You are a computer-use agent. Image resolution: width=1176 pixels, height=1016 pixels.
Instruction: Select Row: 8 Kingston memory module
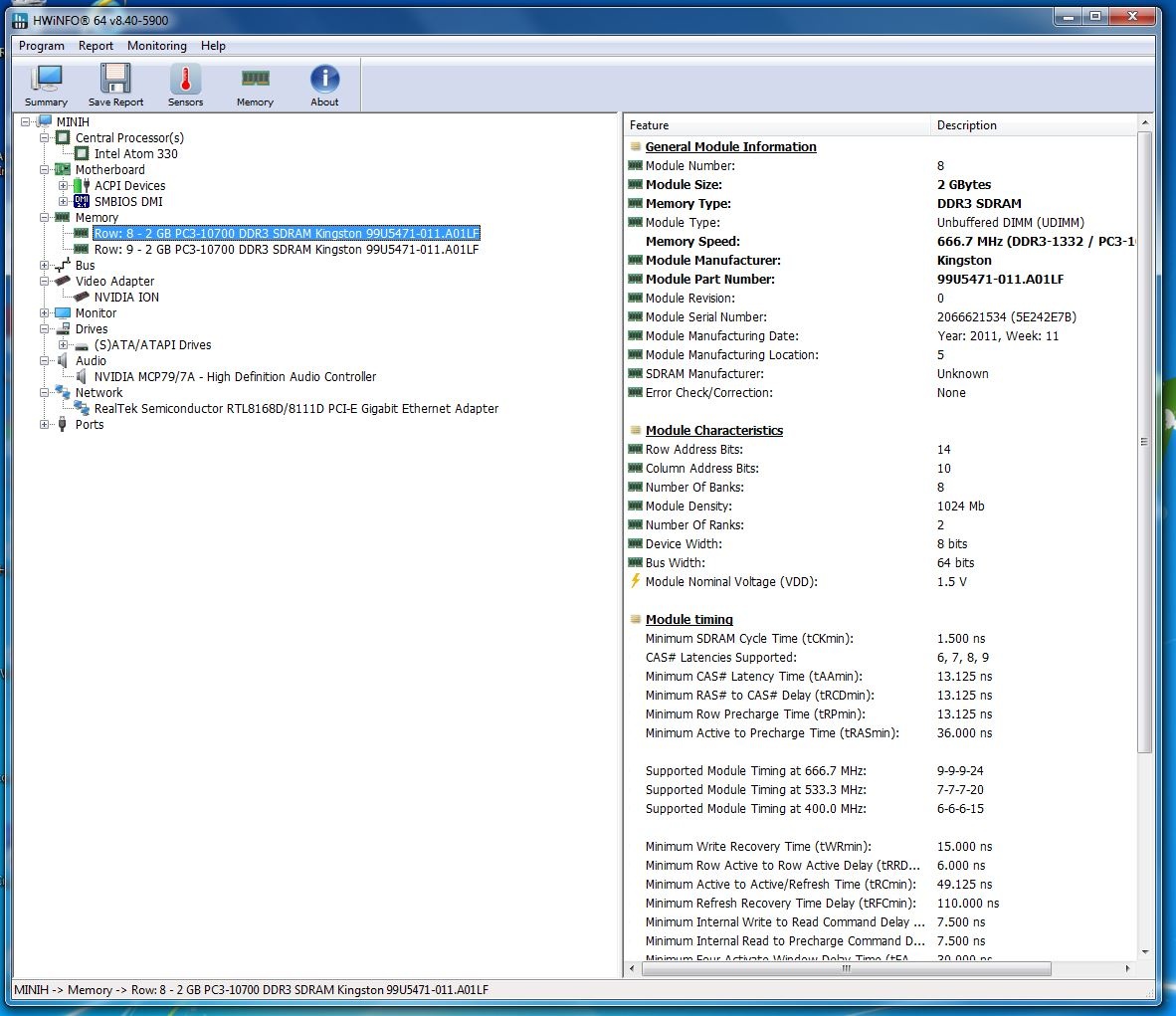tap(287, 234)
